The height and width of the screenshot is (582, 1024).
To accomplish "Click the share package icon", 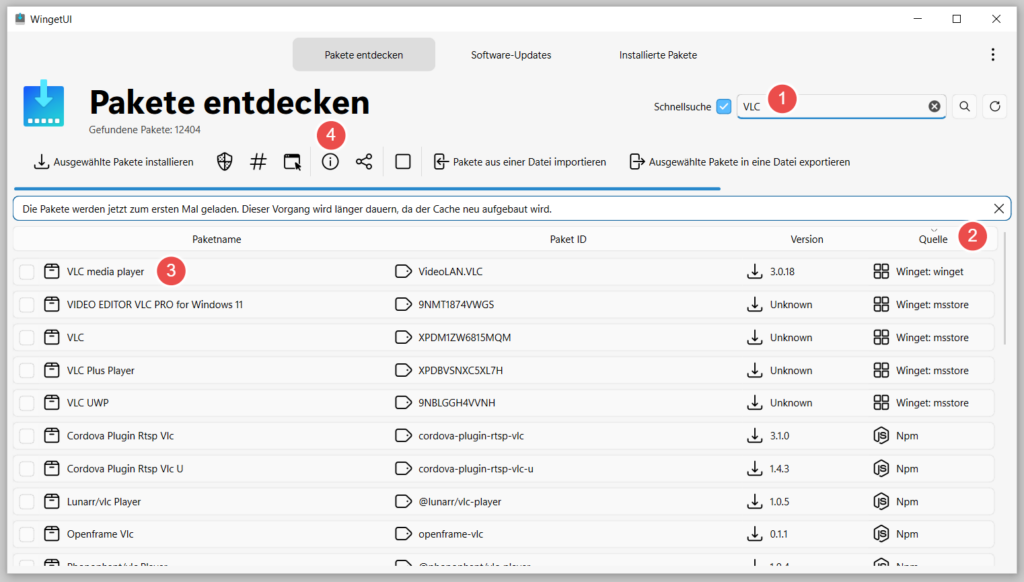I will 364,161.
